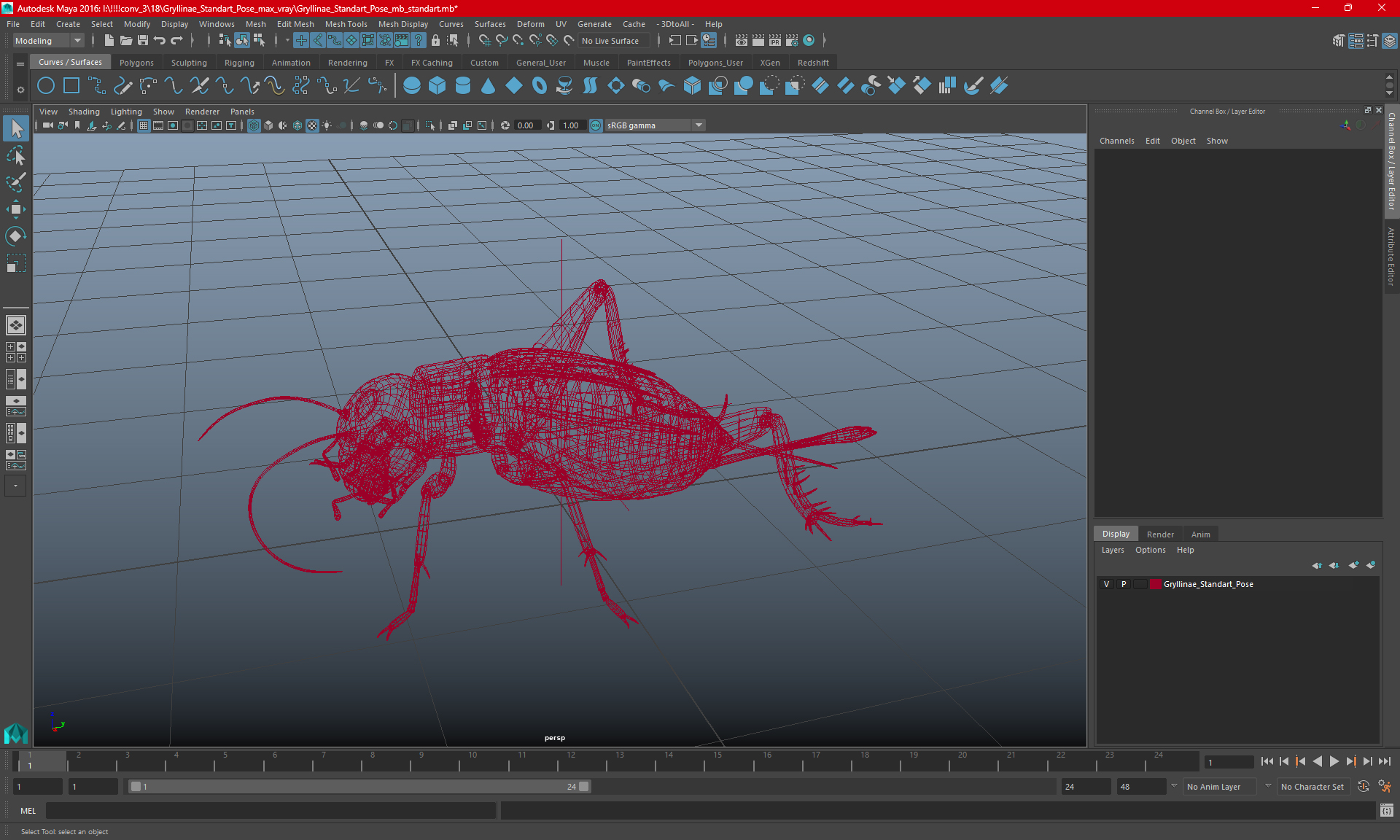Open the No Anim Layer dropdown
The width and height of the screenshot is (1400, 840).
coord(1221,787)
